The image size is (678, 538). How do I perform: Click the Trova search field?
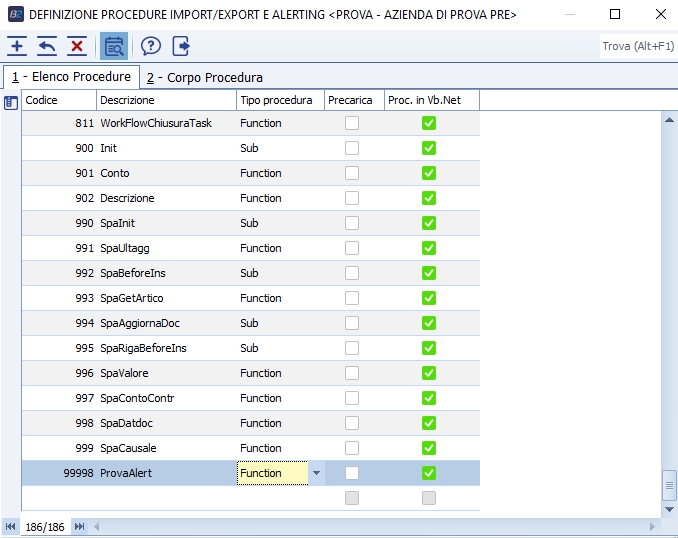pyautogui.click(x=636, y=46)
